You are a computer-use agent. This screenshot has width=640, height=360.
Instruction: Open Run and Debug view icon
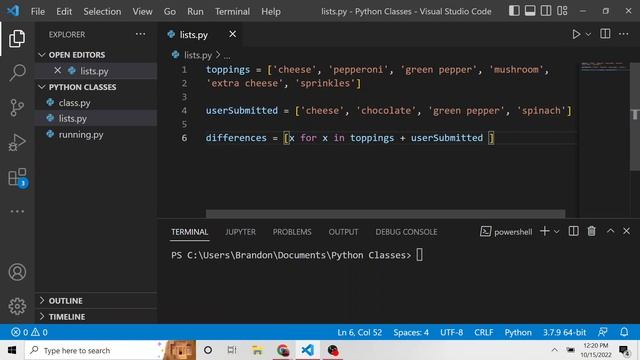(17, 142)
